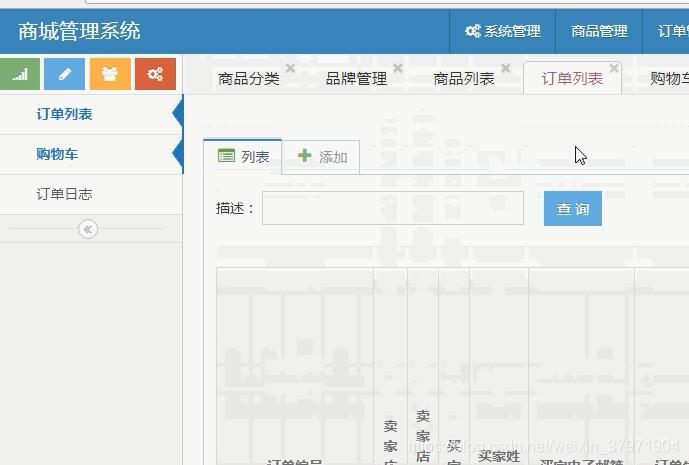Click the 商城管理系统 title logo
Image resolution: width=689 pixels, height=465 pixels.
[79, 31]
